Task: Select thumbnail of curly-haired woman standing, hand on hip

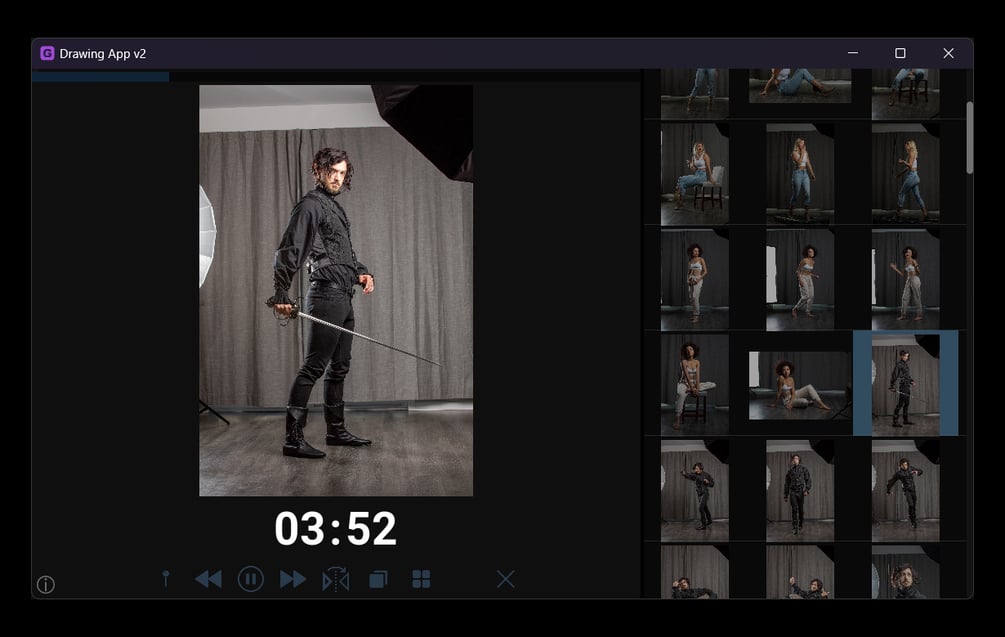Action: (x=695, y=279)
